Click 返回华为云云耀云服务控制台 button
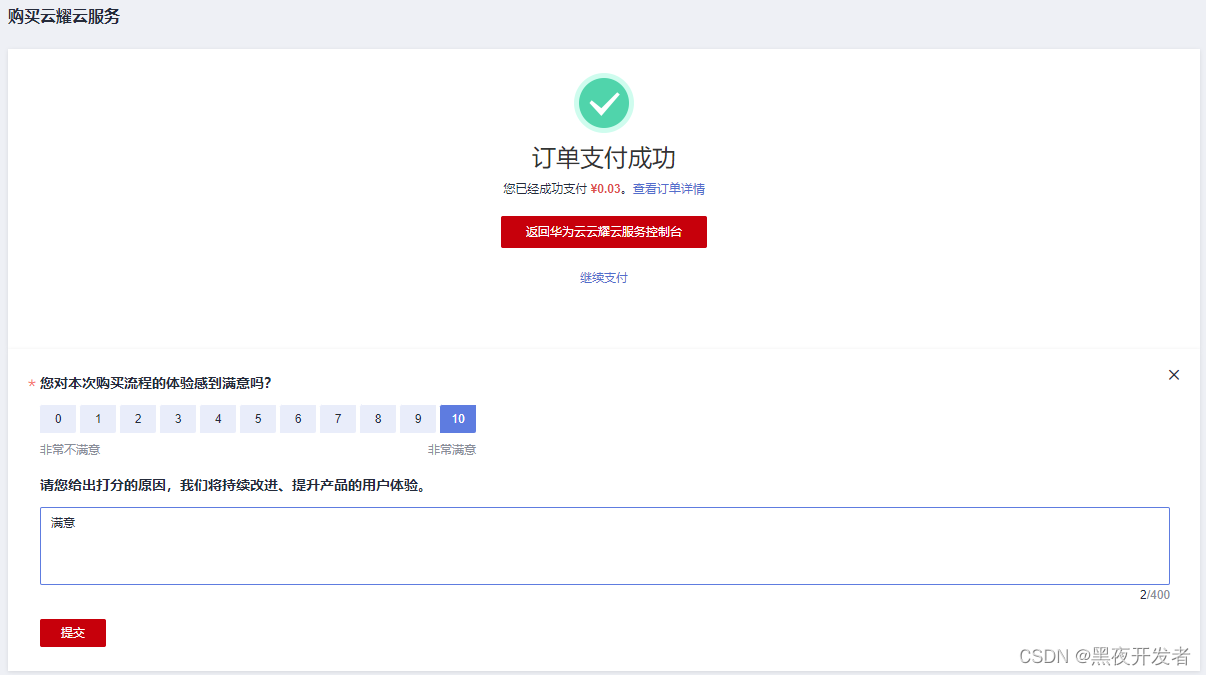1206x675 pixels. [x=604, y=232]
